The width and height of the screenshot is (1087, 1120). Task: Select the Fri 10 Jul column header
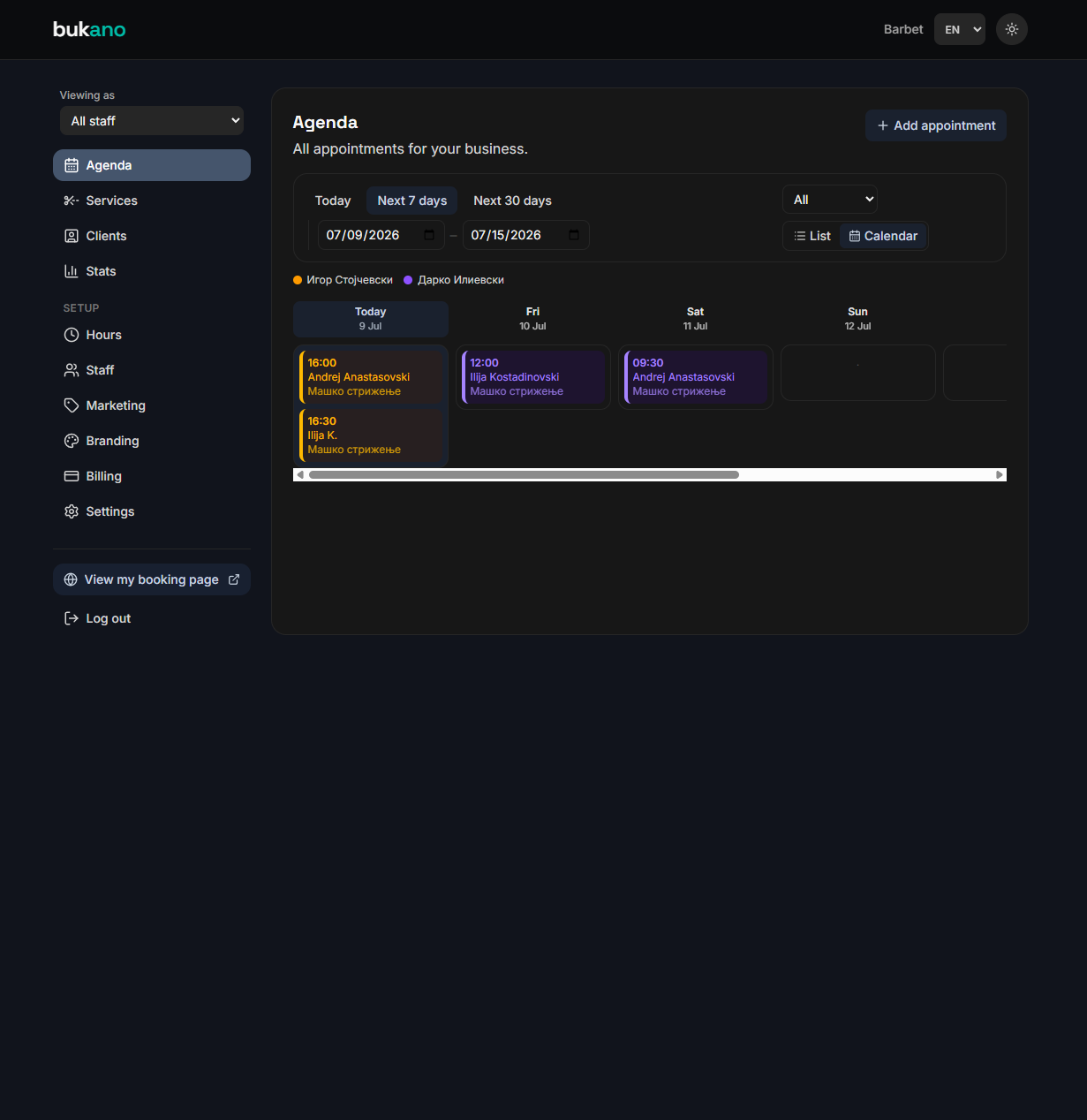point(533,319)
